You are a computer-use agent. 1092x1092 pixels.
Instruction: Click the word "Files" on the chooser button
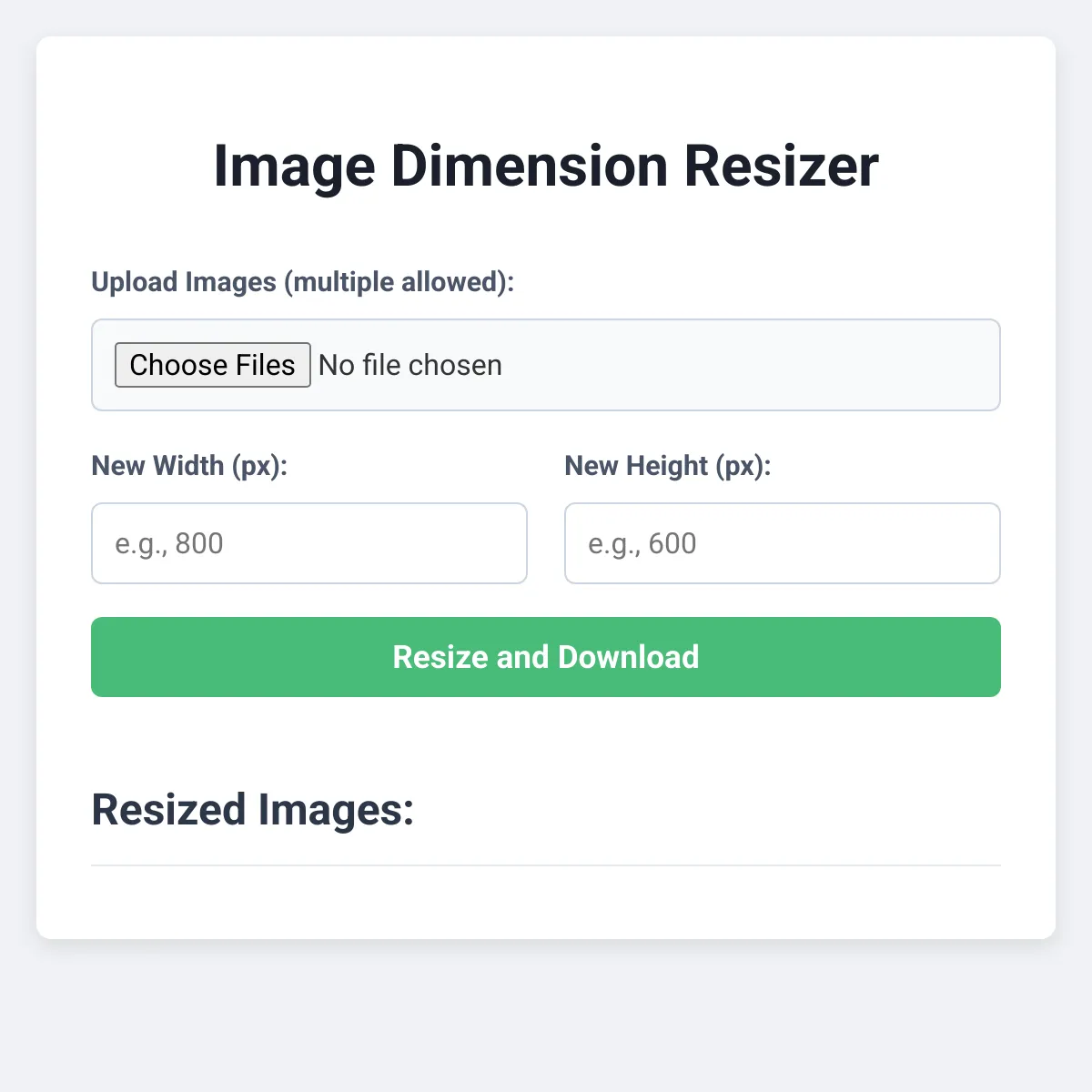click(x=266, y=365)
